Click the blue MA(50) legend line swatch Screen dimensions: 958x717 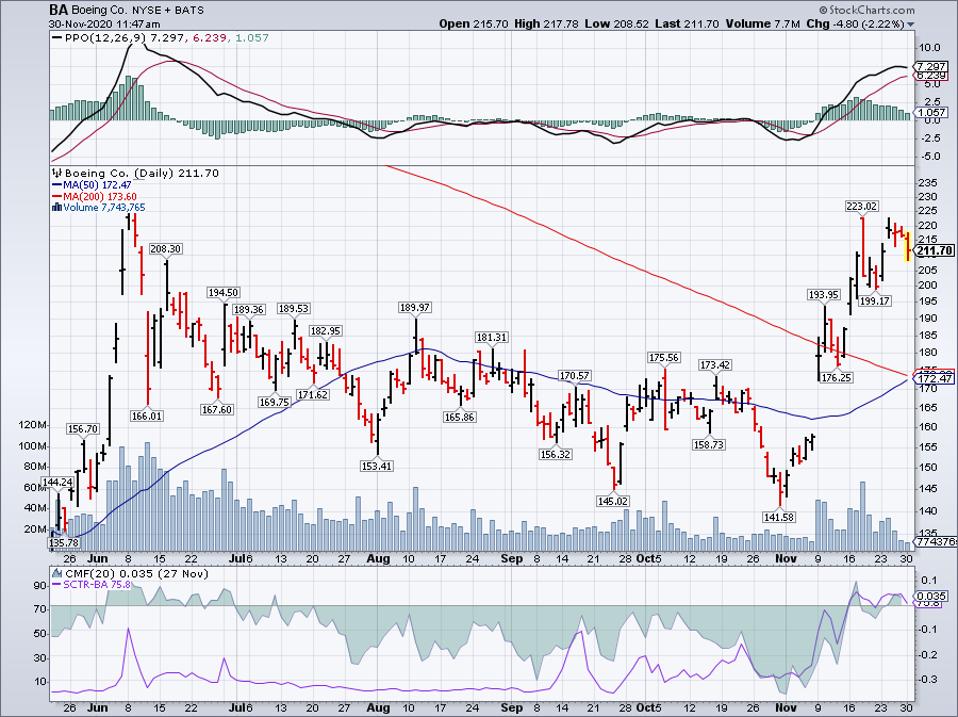click(x=56, y=184)
